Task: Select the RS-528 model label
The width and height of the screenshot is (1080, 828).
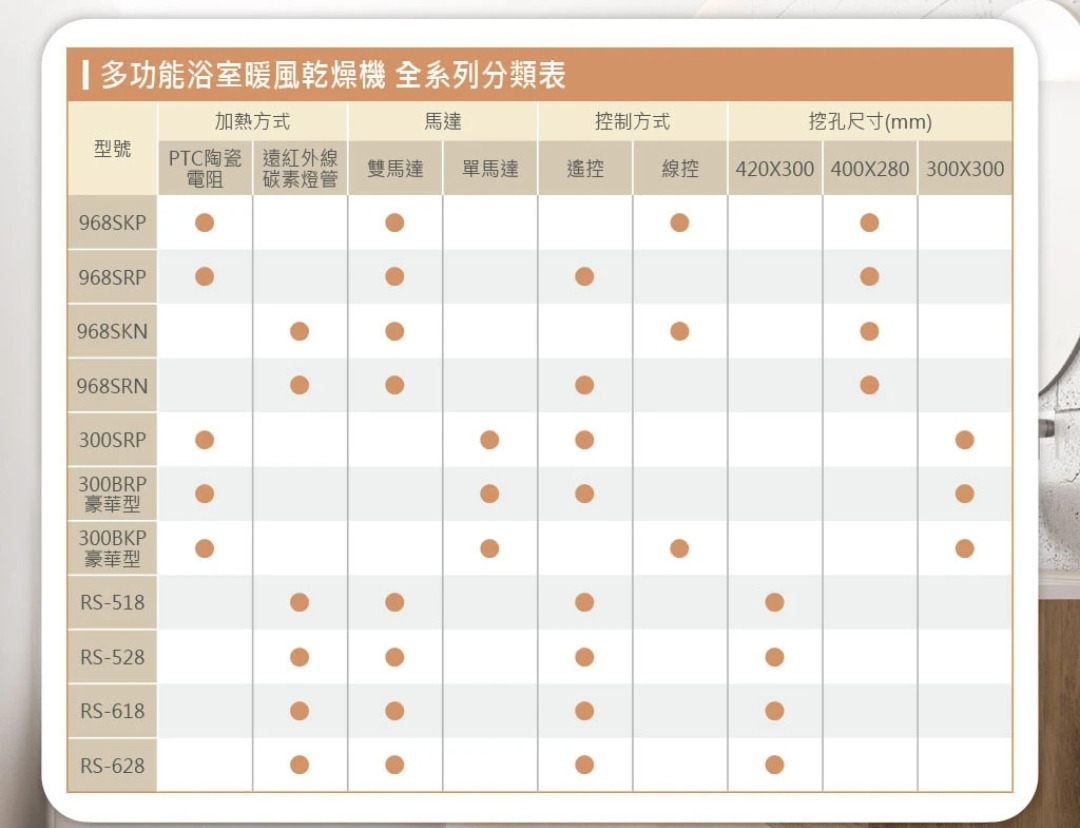Action: [x=112, y=657]
